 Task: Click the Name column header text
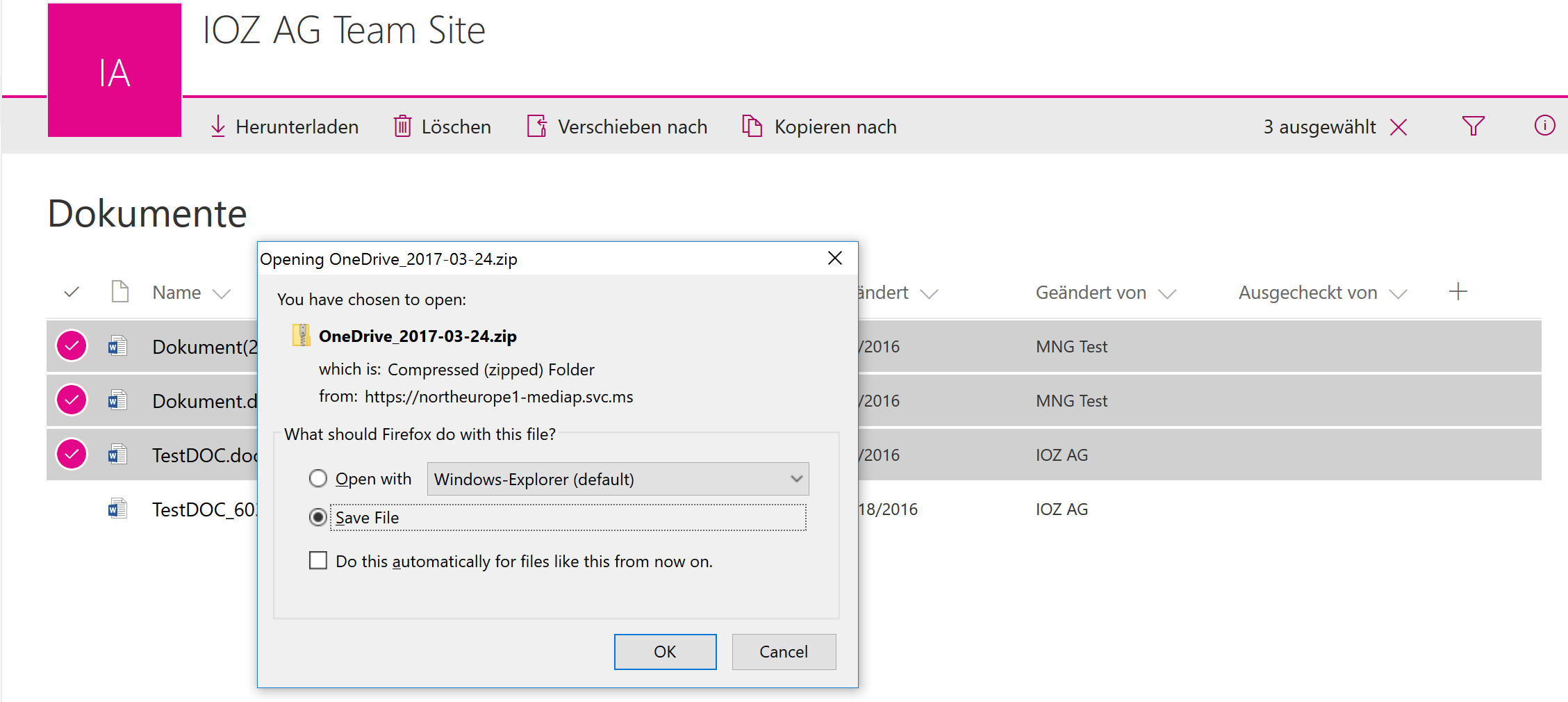pos(176,293)
